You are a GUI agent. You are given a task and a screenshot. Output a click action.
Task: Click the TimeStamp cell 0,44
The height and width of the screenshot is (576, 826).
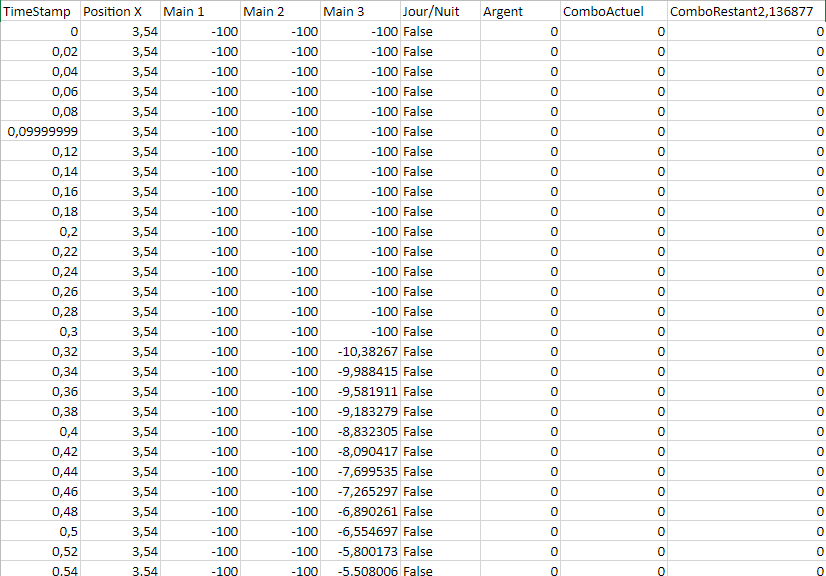coord(41,472)
